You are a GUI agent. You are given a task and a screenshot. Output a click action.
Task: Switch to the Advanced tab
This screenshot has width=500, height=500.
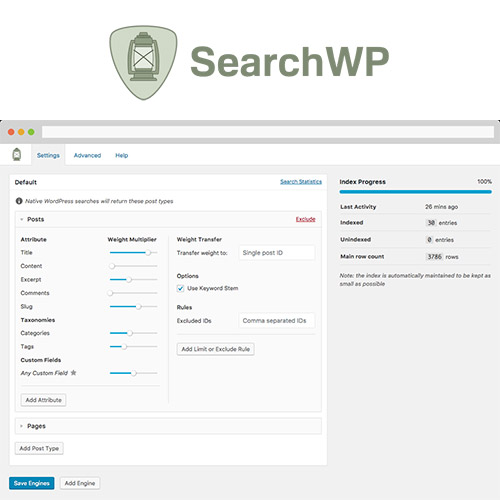(x=87, y=155)
